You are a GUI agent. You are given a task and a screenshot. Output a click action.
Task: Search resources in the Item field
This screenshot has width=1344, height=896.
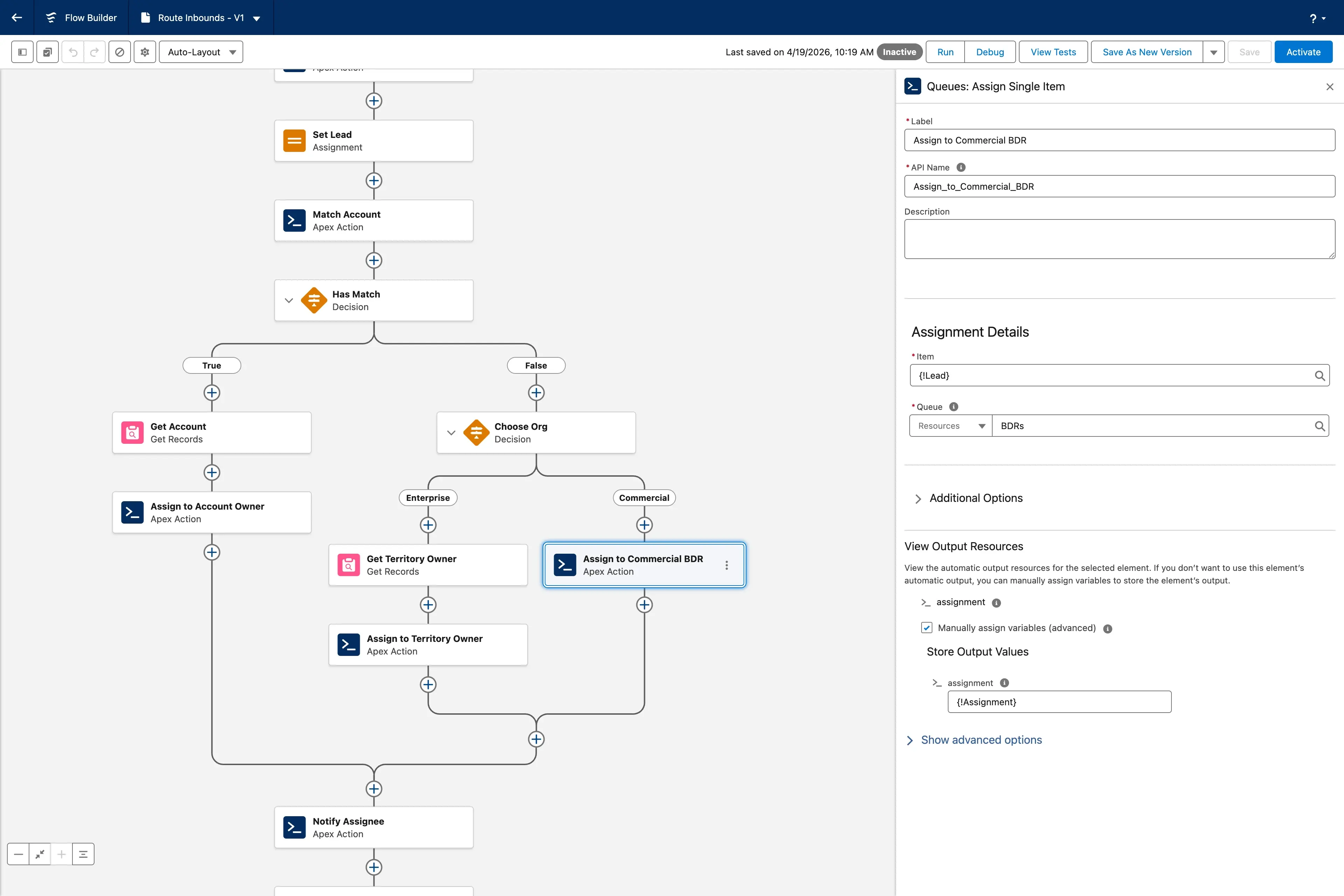pyautogui.click(x=1319, y=376)
